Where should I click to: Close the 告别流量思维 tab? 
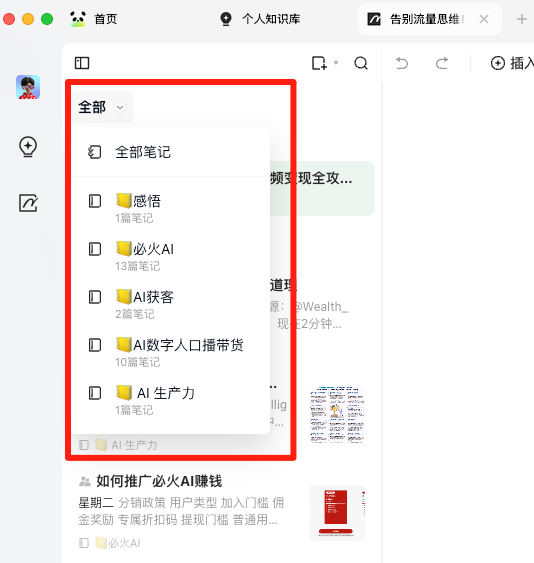tap(484, 19)
